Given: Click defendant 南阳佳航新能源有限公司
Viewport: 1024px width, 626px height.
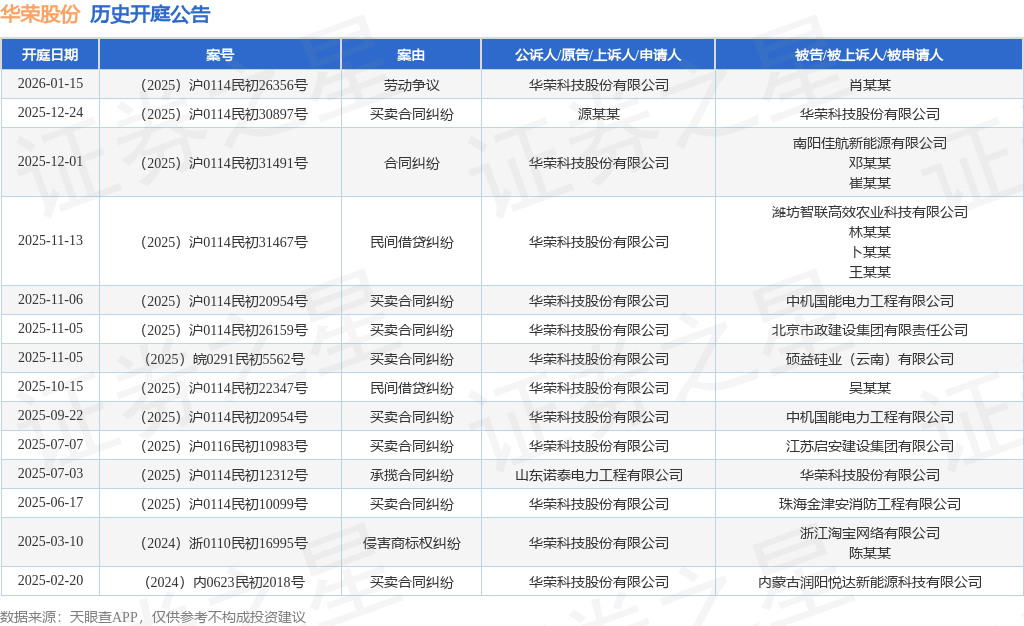Looking at the screenshot, I should point(869,143).
